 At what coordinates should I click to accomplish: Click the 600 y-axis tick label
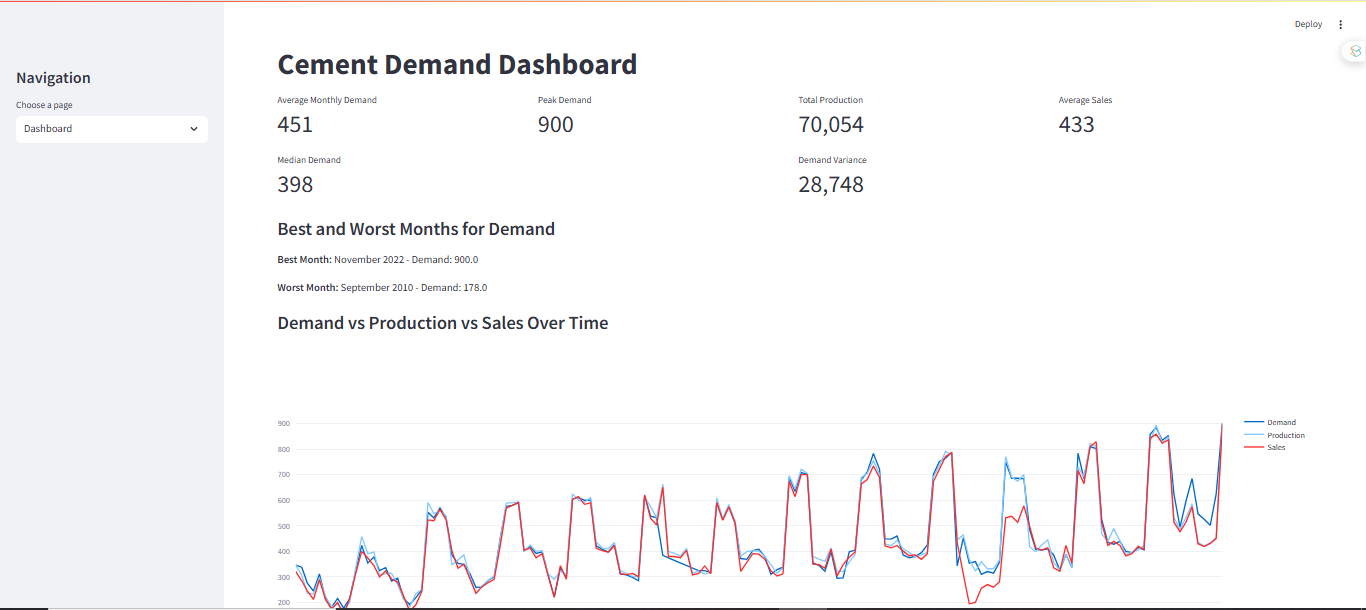click(284, 500)
